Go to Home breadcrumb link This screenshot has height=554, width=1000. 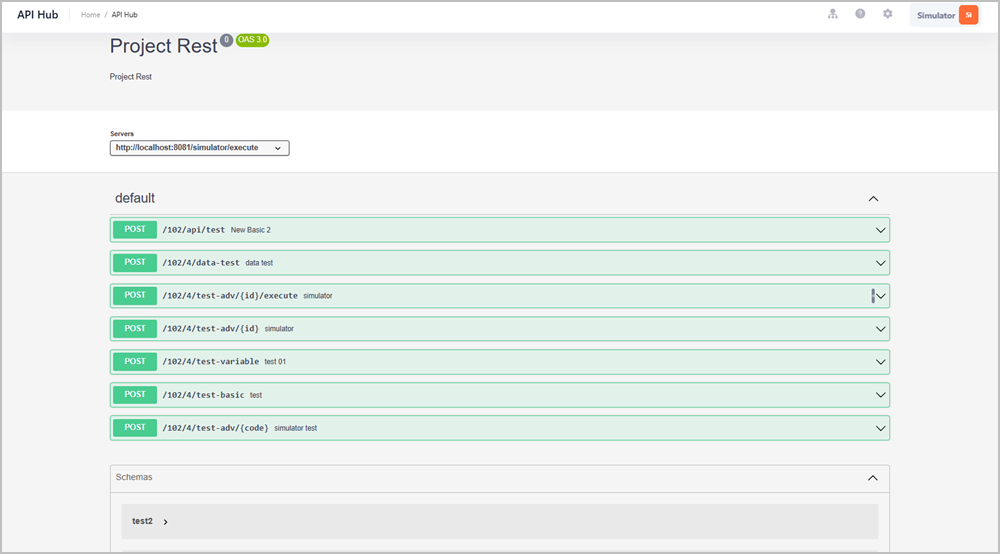pos(91,15)
